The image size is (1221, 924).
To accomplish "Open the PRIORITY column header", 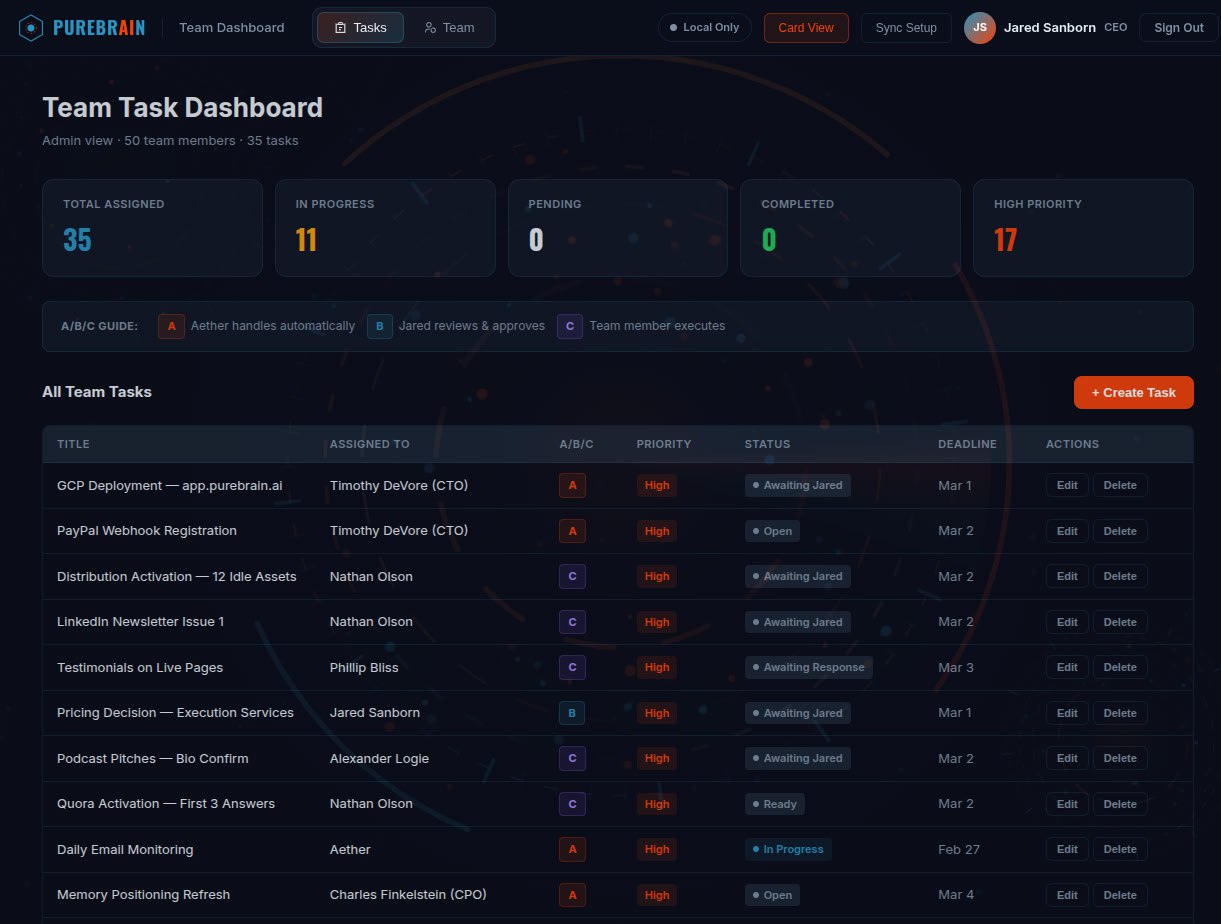I will pyautogui.click(x=663, y=444).
